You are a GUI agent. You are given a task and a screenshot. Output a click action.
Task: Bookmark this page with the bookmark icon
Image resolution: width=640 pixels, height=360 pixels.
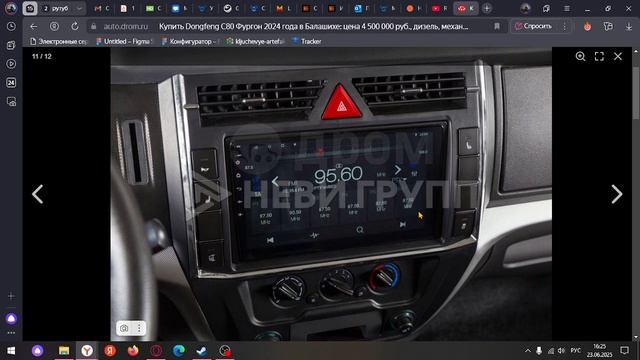point(497,27)
